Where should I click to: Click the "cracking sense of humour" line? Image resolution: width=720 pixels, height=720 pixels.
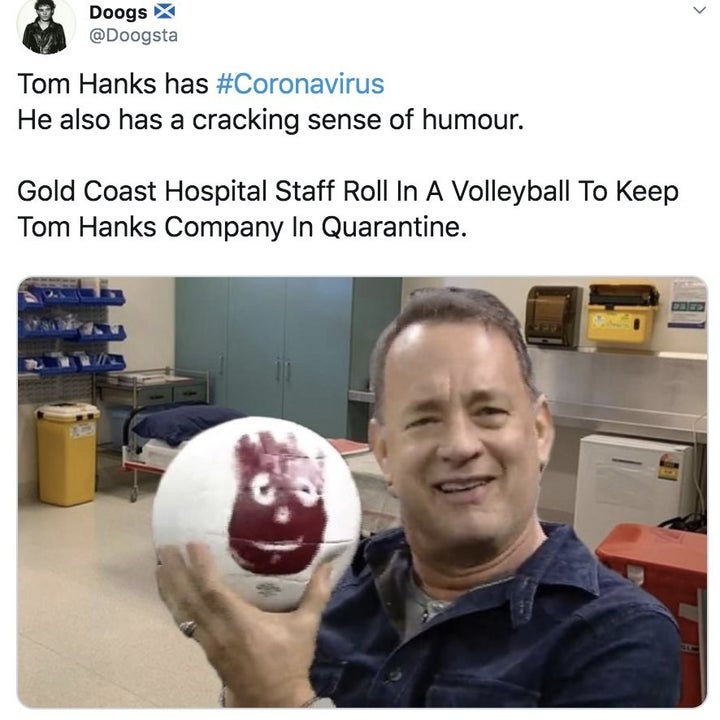click(x=270, y=120)
